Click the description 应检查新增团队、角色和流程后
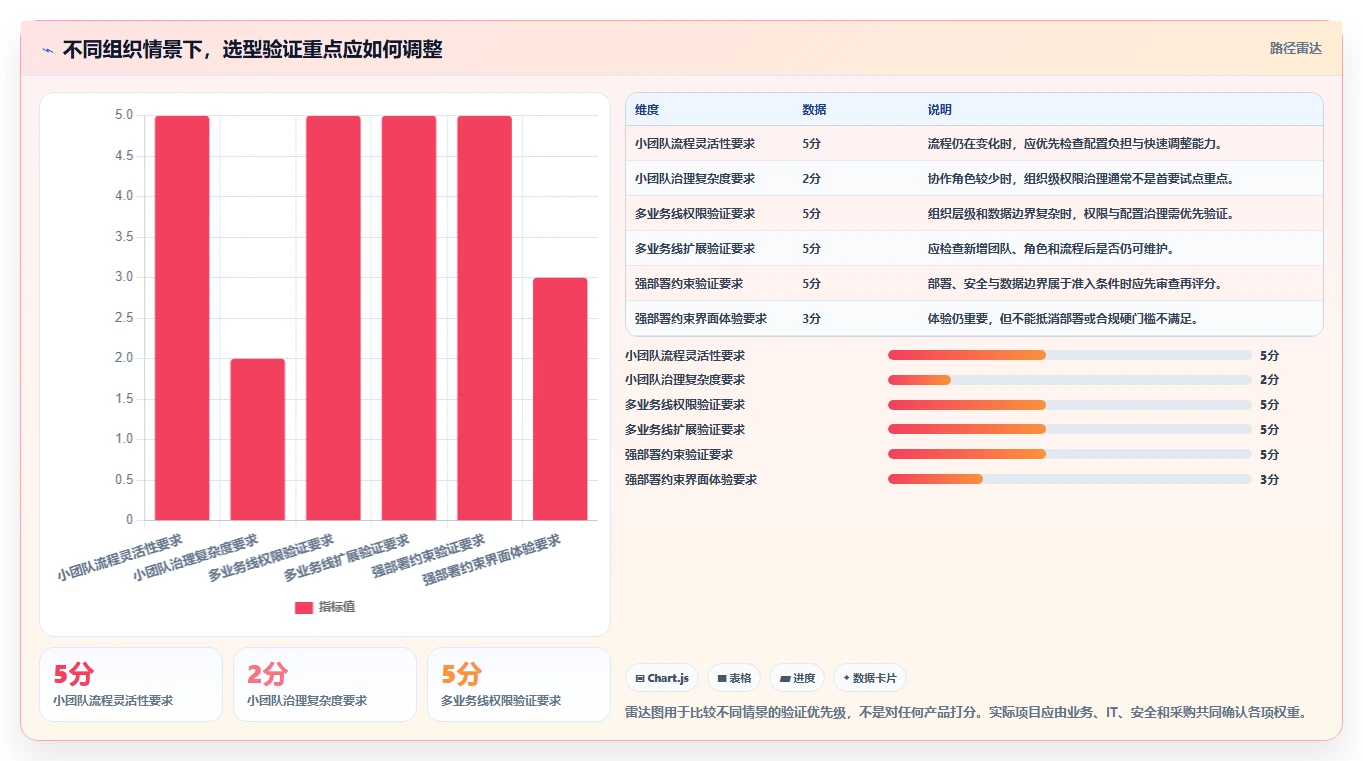This screenshot has width=1363, height=761. 1050,249
